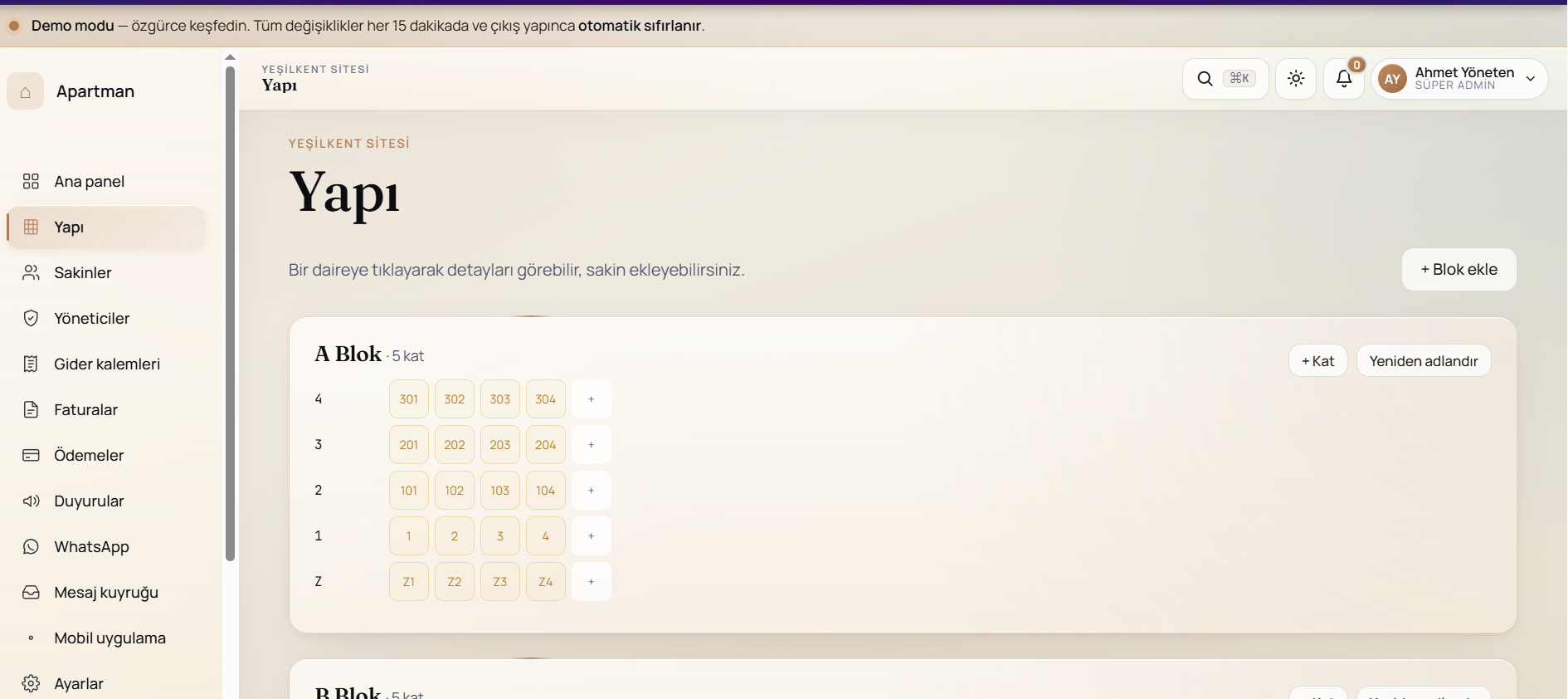Image resolution: width=1568 pixels, height=699 pixels.
Task: Click the Mobil uygulama dot icon
Action: tap(31, 638)
